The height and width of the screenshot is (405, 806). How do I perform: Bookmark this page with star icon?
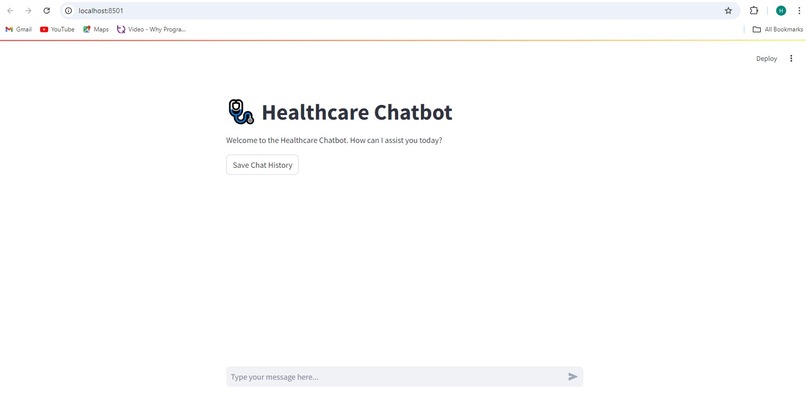pyautogui.click(x=728, y=11)
